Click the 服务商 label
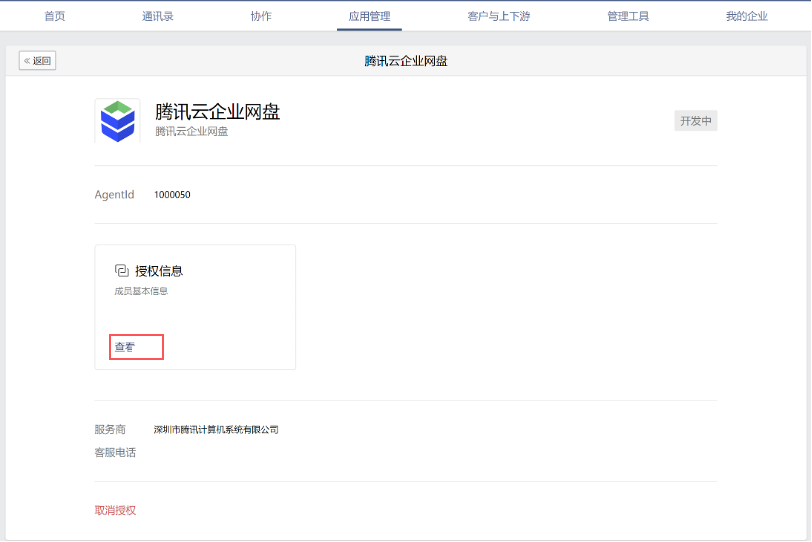The width and height of the screenshot is (812, 542). pos(110,430)
